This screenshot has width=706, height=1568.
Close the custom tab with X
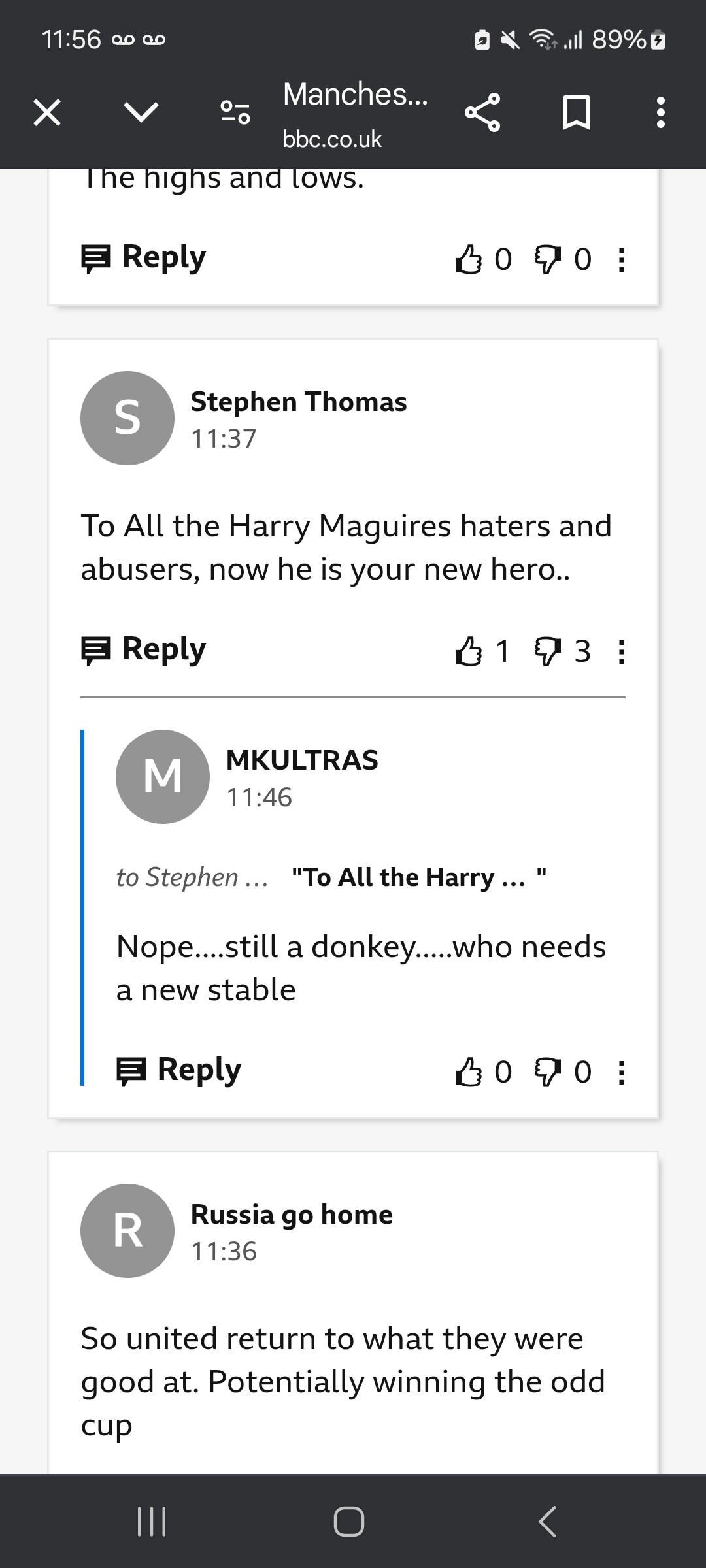[47, 112]
